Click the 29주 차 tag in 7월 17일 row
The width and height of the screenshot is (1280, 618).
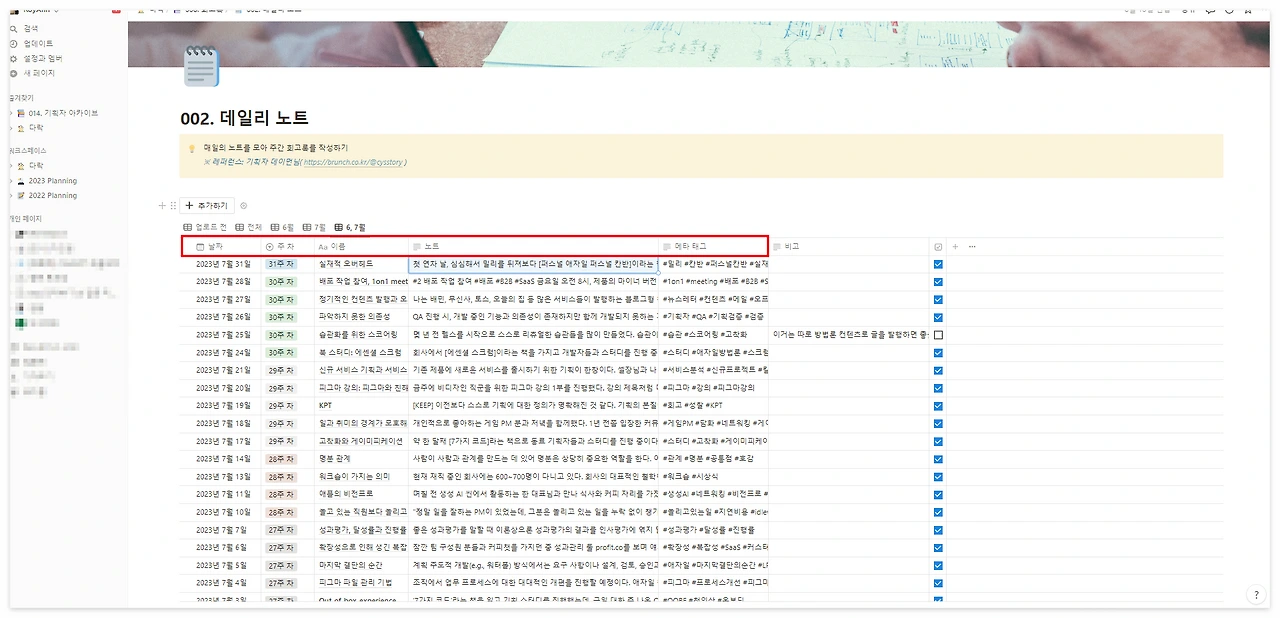(x=281, y=441)
